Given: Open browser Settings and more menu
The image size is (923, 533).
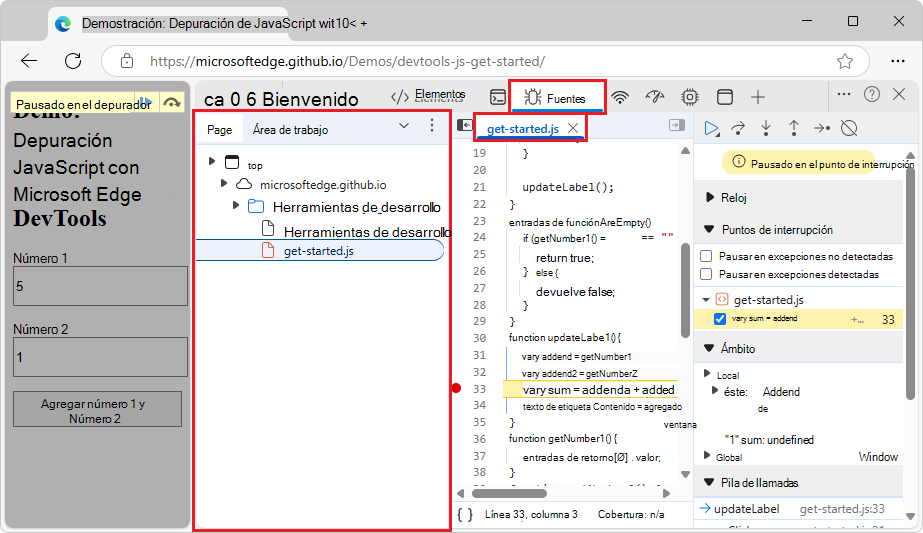Looking at the screenshot, I should tap(898, 61).
